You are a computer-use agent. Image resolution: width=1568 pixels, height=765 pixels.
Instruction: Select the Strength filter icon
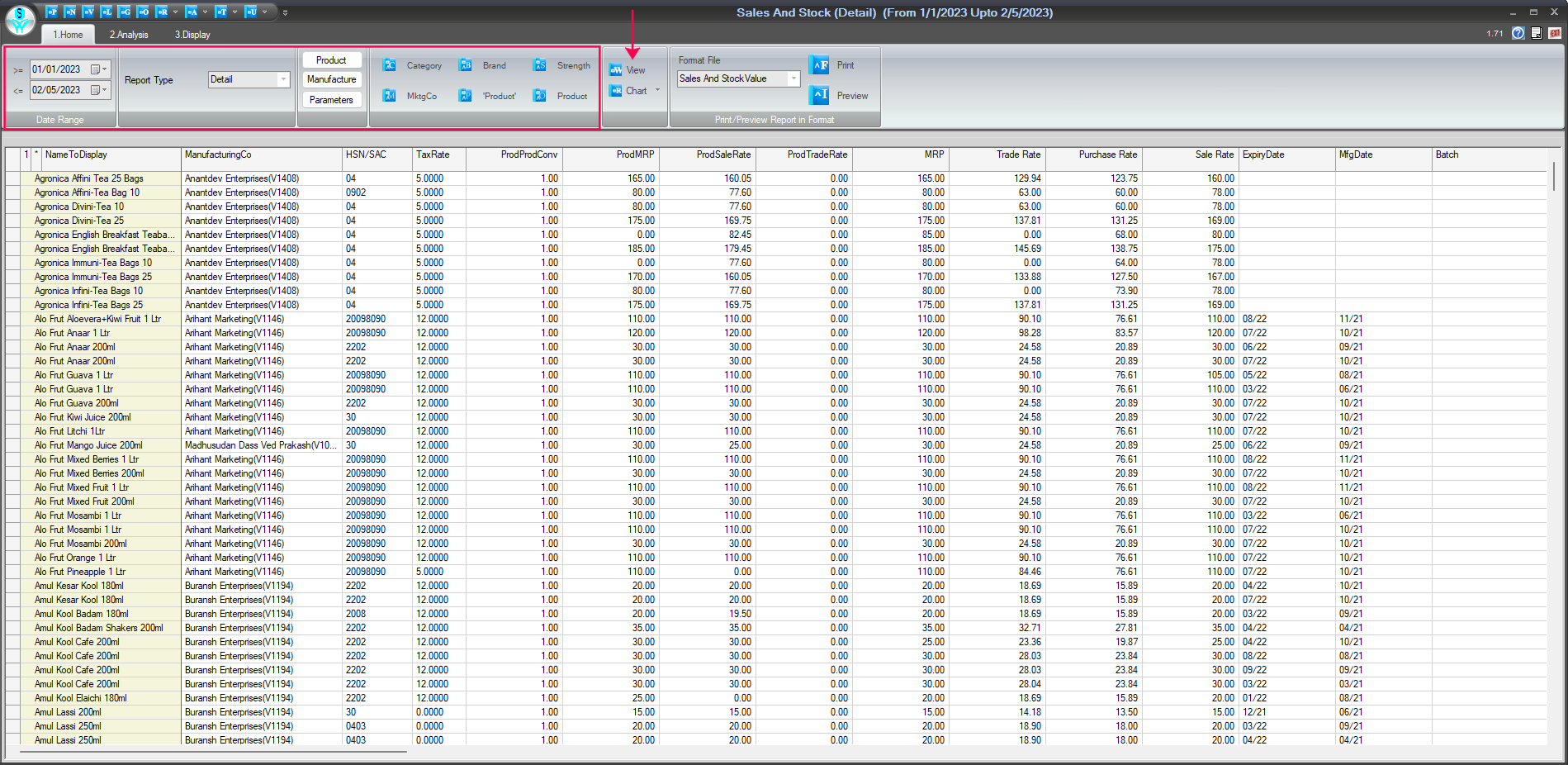(540, 65)
